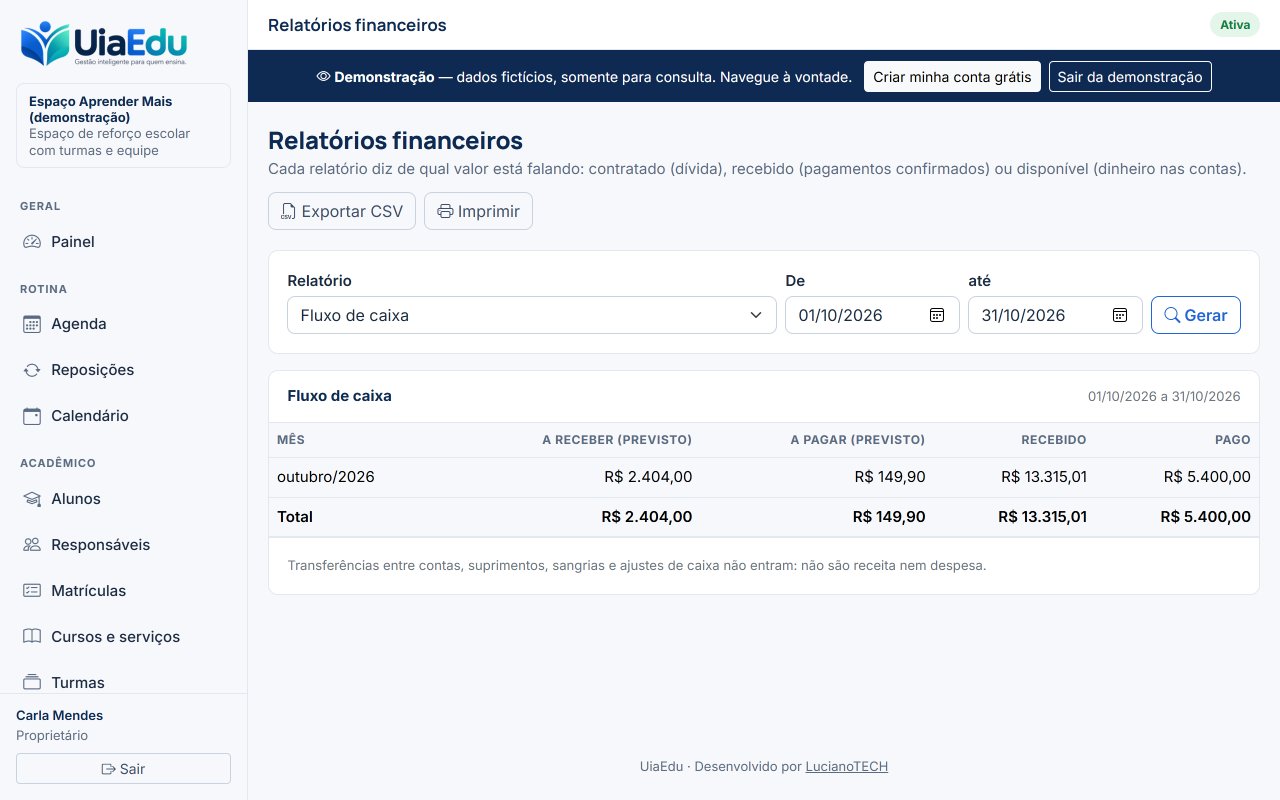Click the Alunos graduation cap icon

pos(32,499)
